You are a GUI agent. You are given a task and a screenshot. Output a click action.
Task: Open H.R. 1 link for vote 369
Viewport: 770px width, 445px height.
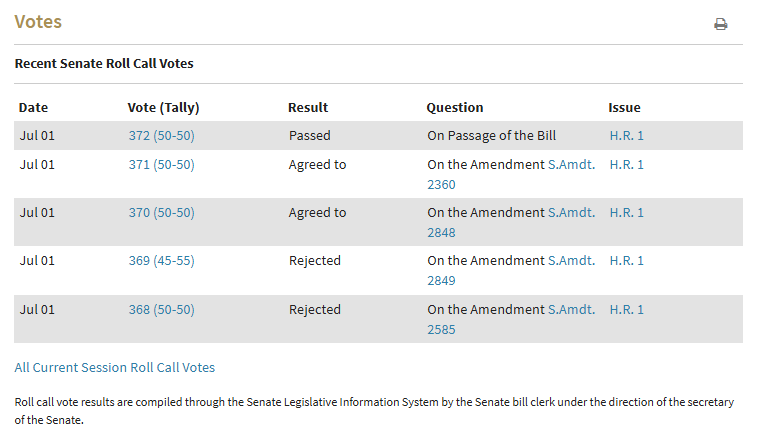pyautogui.click(x=626, y=260)
